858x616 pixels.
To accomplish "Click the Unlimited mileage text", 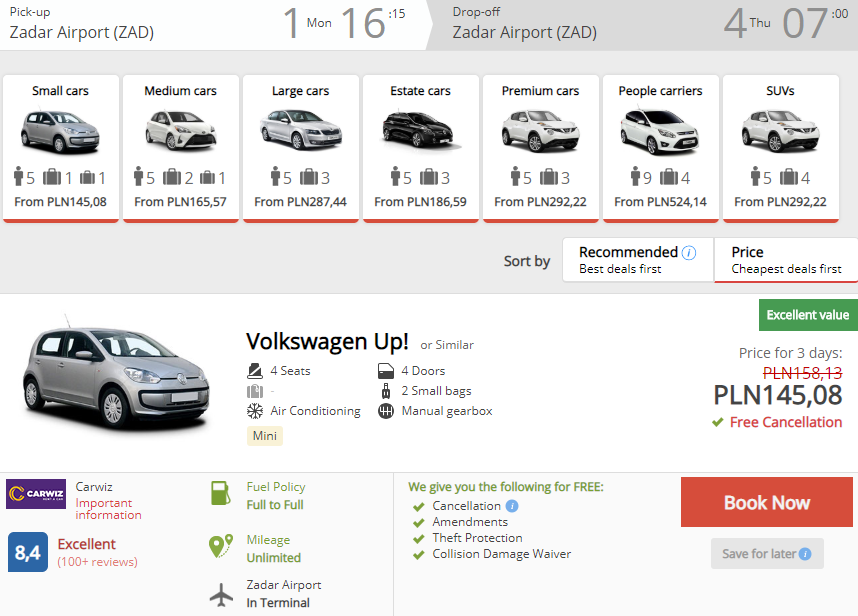I will click(274, 557).
